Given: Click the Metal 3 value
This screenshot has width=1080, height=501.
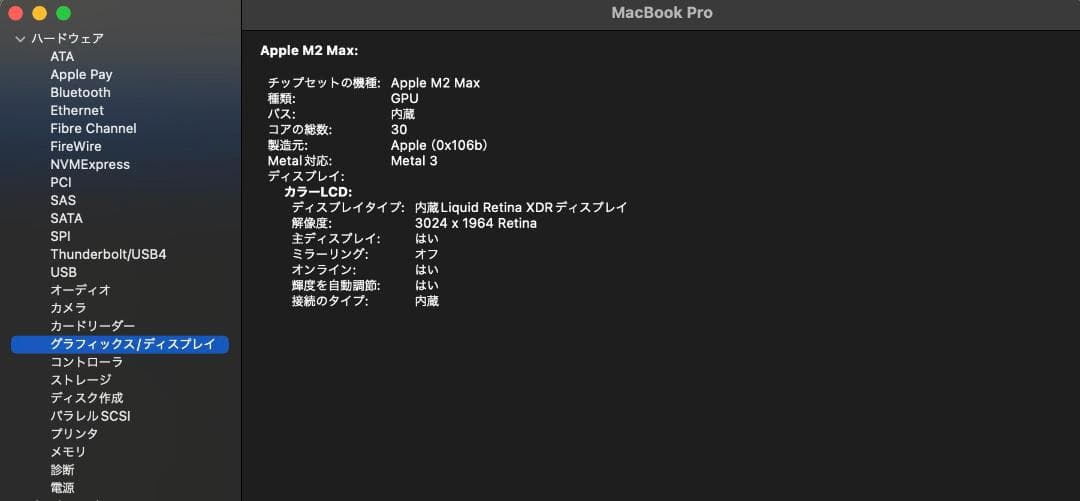Looking at the screenshot, I should point(414,161).
